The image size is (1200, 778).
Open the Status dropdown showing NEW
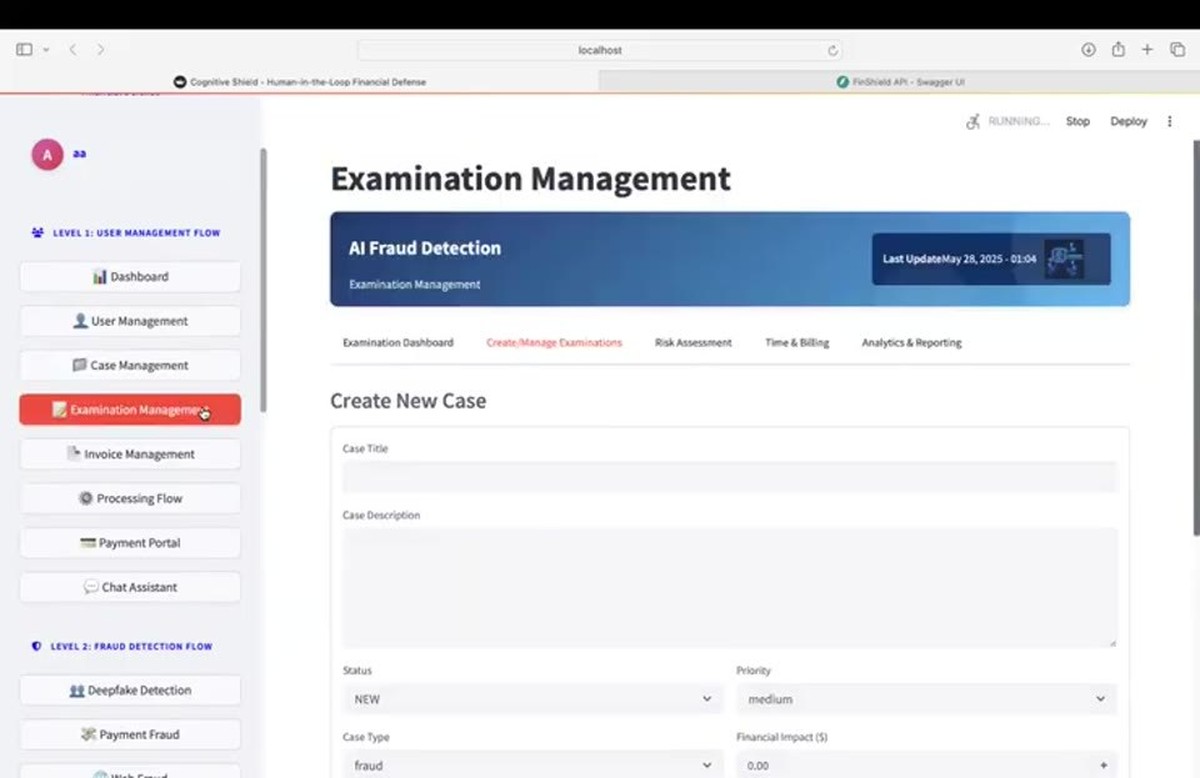coord(533,699)
